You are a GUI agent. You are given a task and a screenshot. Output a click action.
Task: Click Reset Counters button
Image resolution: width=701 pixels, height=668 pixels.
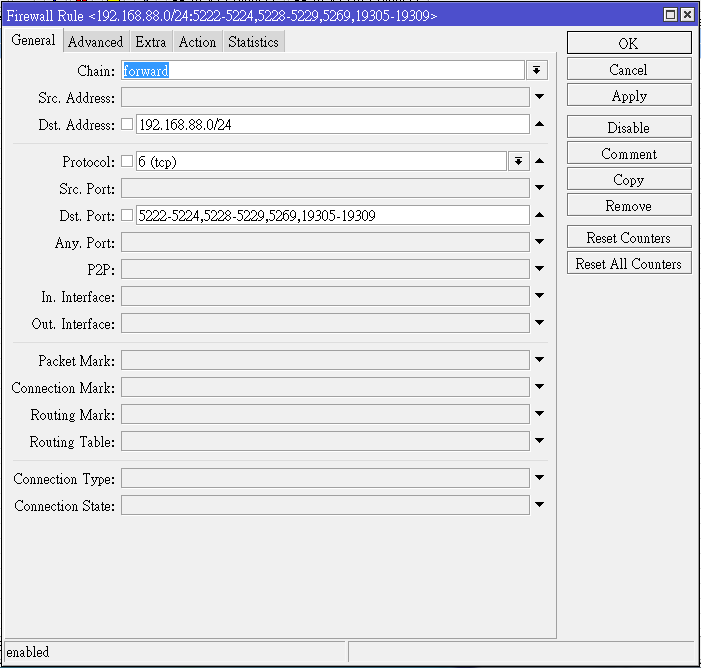point(629,237)
